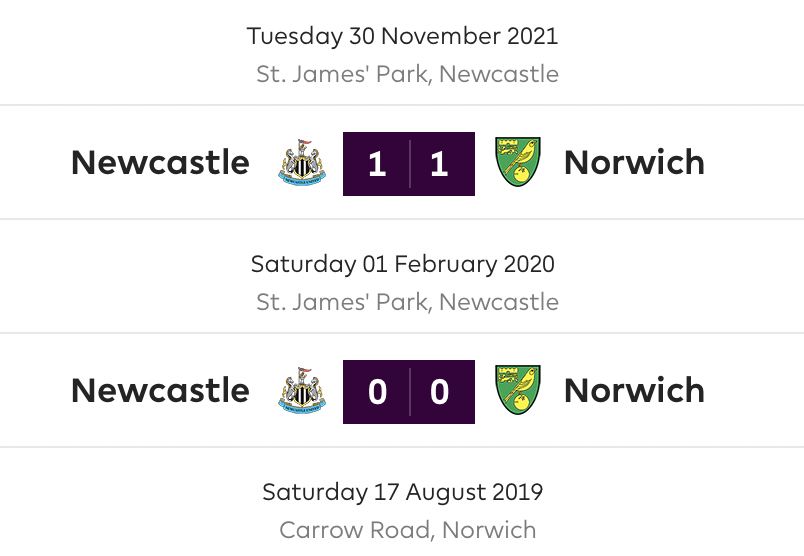Click Norwich crest in 1-1 match

click(x=517, y=162)
